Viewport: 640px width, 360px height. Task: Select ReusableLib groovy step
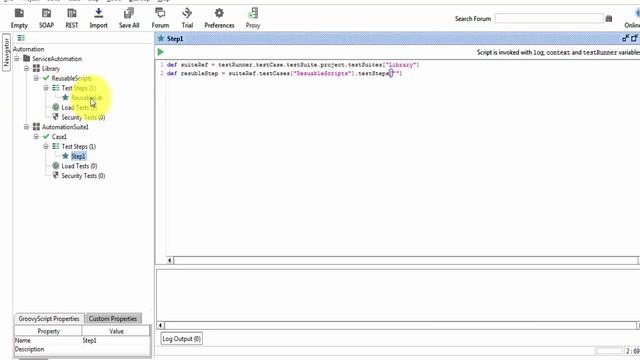[x=87, y=98]
